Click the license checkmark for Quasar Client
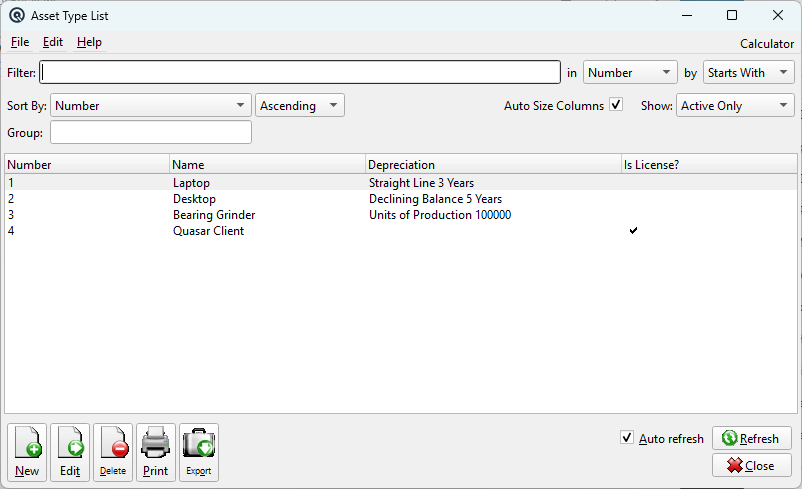The height and width of the screenshot is (489, 802). pyautogui.click(x=633, y=231)
